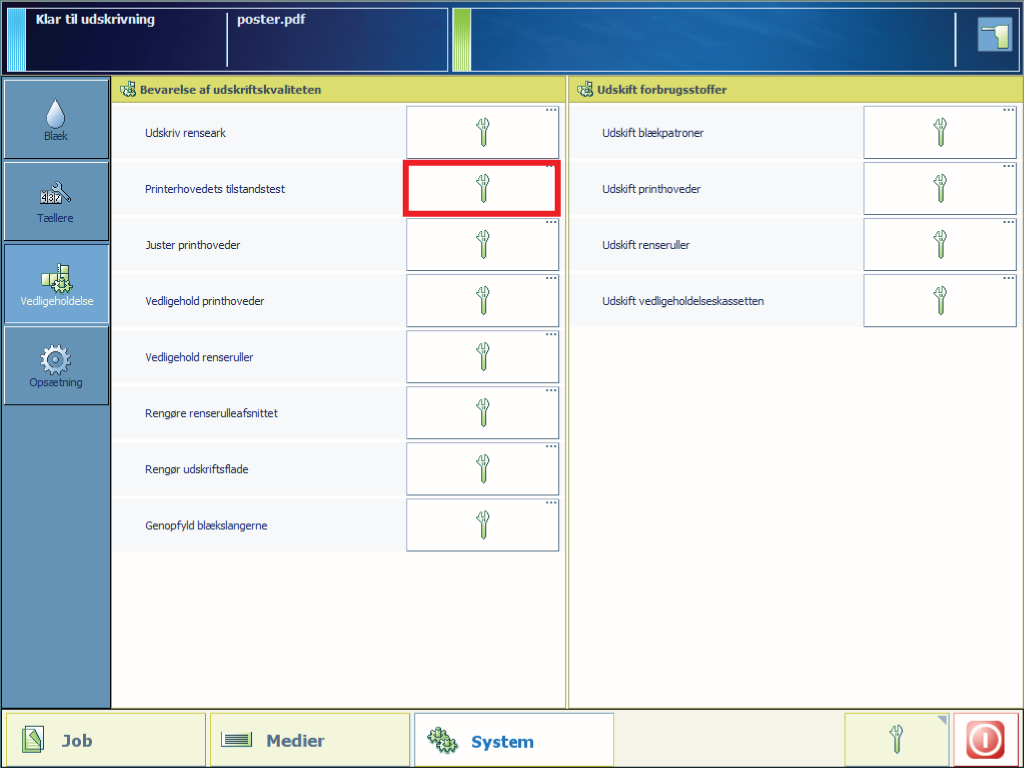This screenshot has height=768, width=1024.
Task: Start Udskift printhoveder wrench button
Action: coord(940,189)
